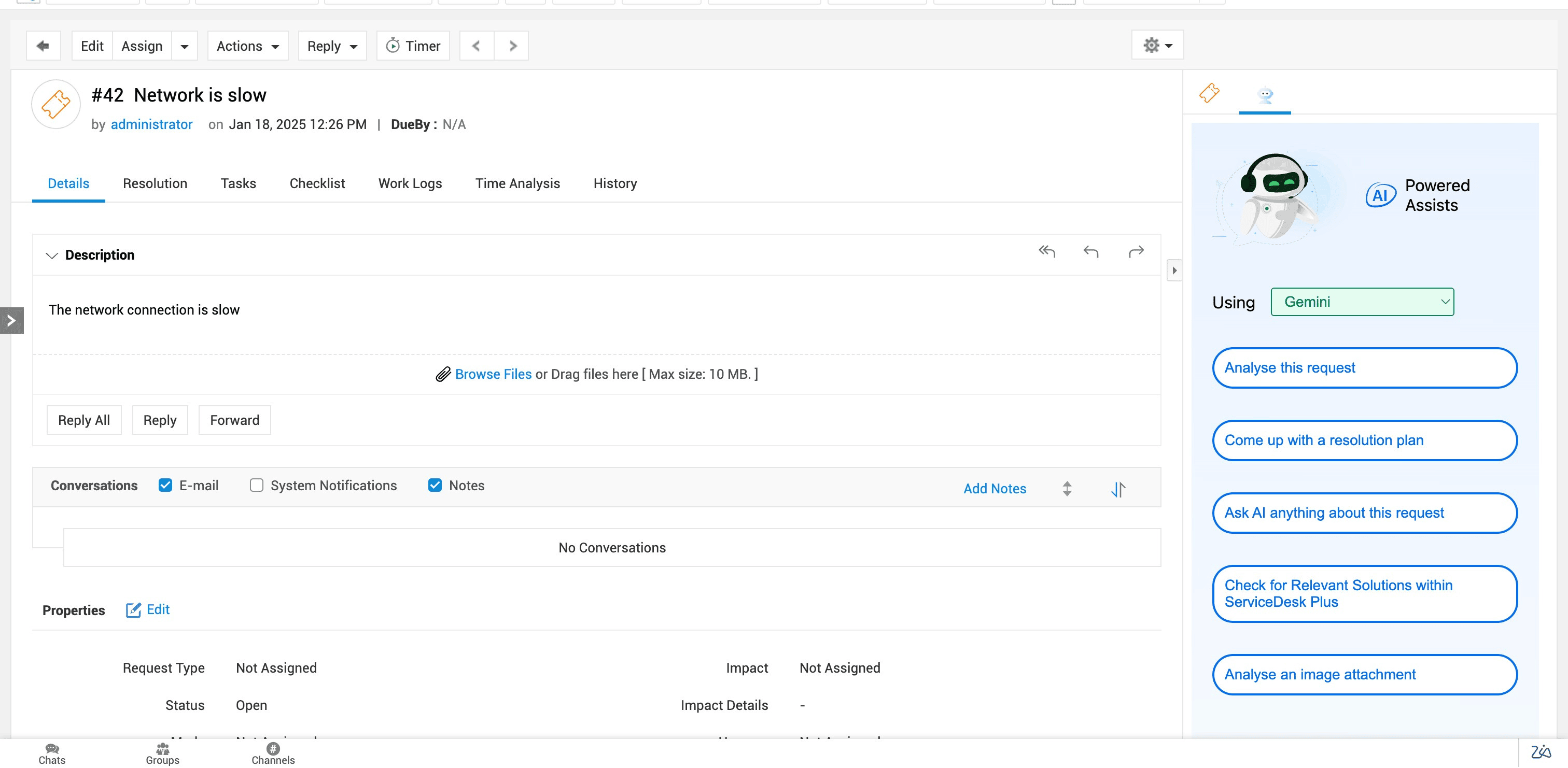This screenshot has width=1568, height=768.
Task: Uncheck the Notes checkbox
Action: pos(435,485)
